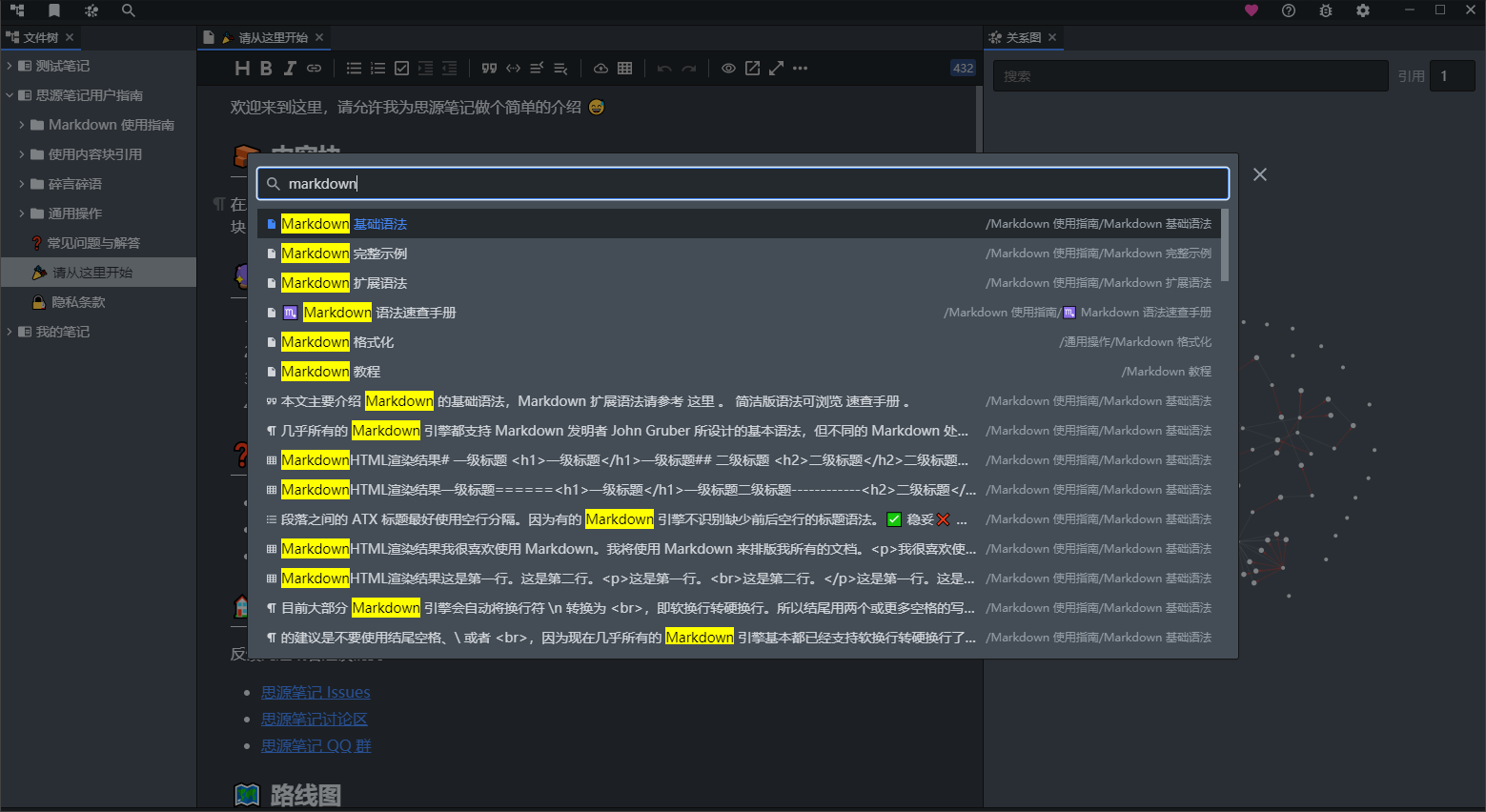The image size is (1486, 812).
Task: Expand the 'Markdown 使用指南' folder arrow
Action: 22,125
